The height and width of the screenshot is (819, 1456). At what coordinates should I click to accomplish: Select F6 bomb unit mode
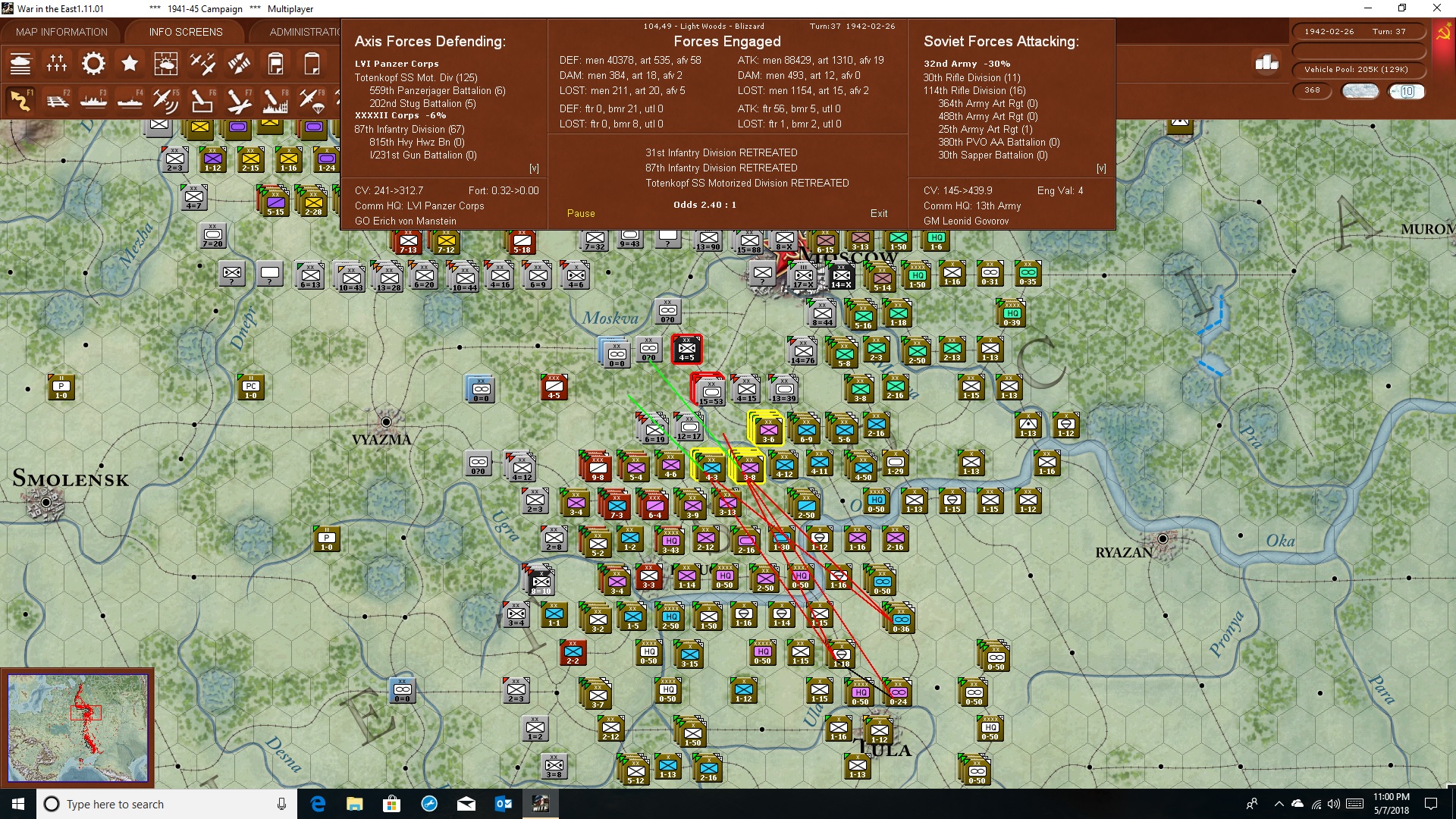click(x=202, y=100)
